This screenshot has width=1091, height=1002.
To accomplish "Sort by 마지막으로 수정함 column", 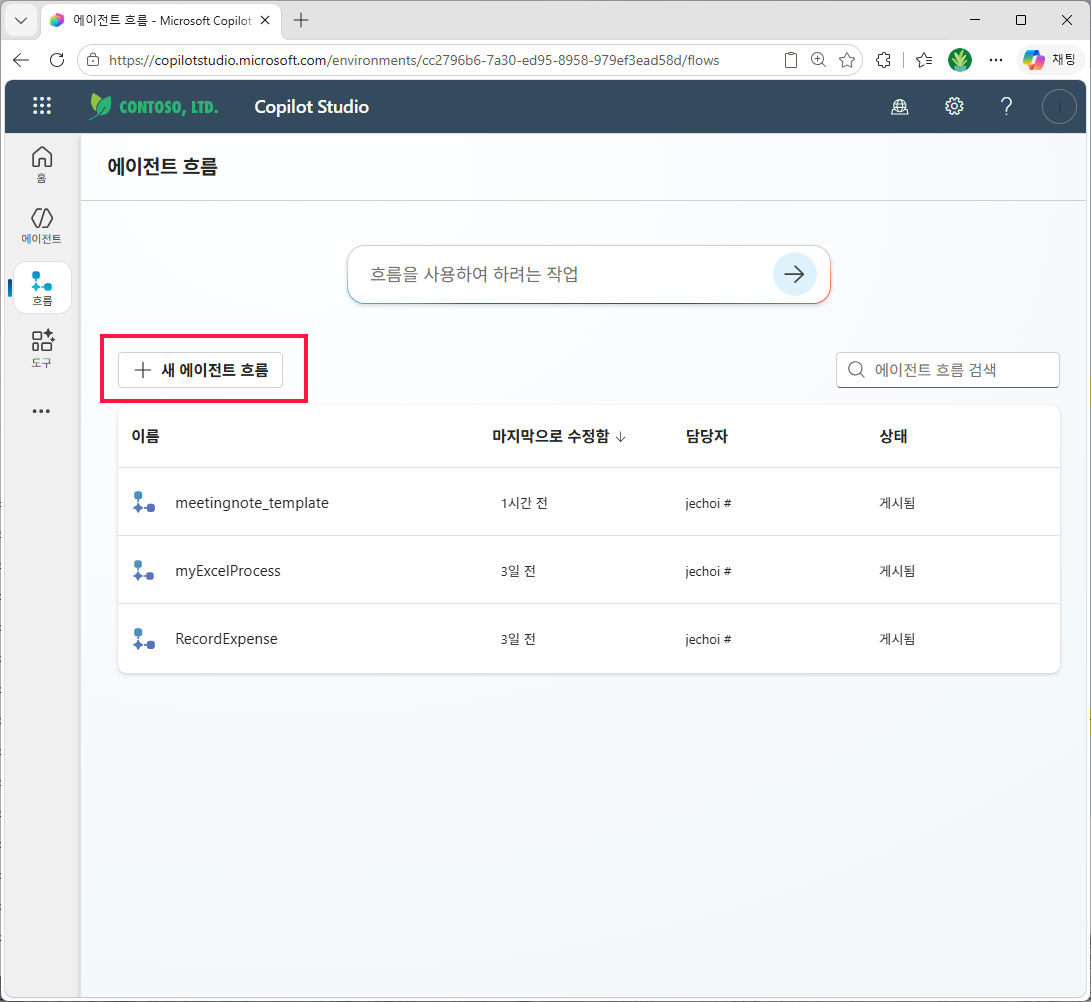I will (559, 436).
